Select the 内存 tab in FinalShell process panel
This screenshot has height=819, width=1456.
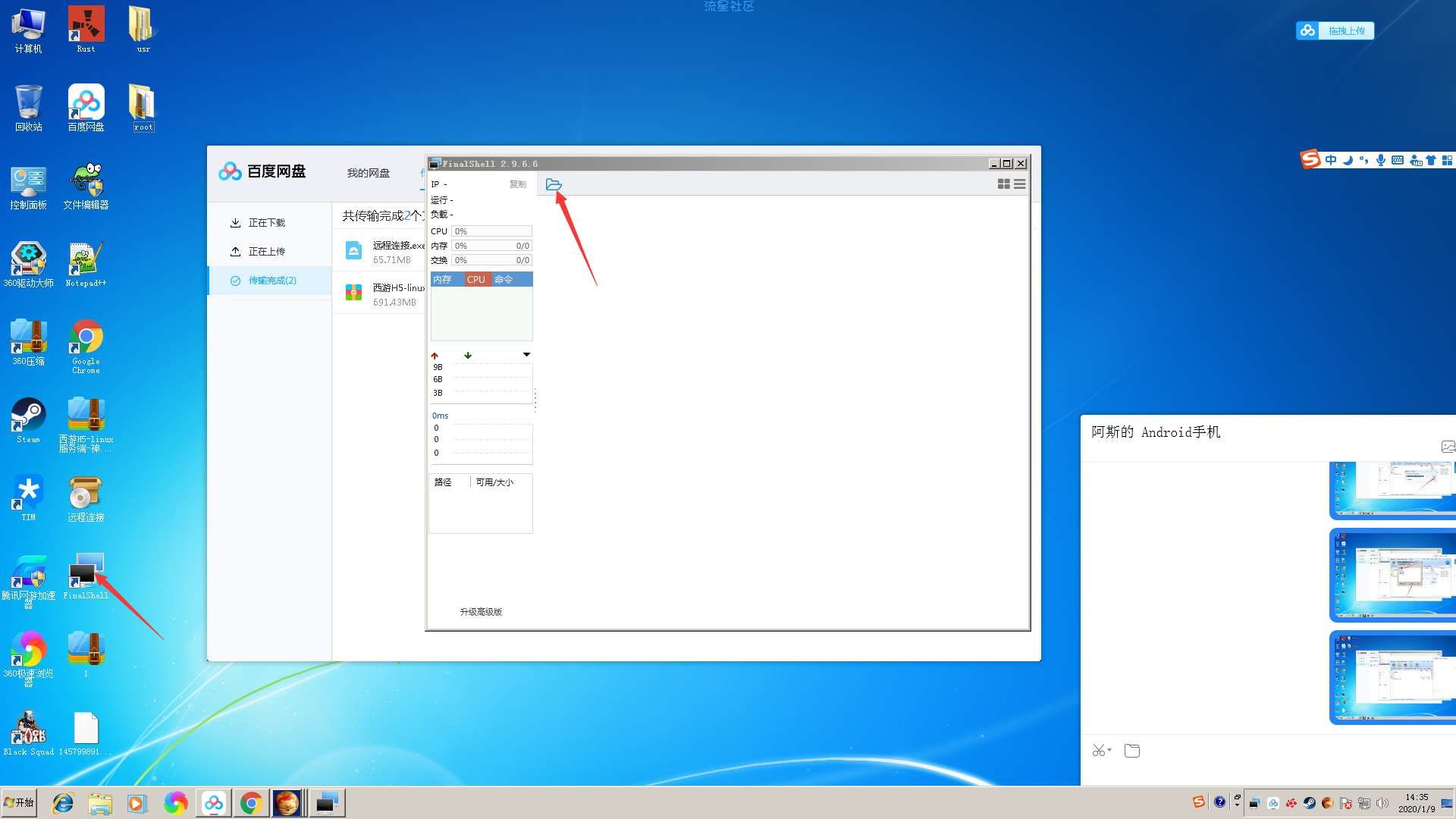coord(443,280)
